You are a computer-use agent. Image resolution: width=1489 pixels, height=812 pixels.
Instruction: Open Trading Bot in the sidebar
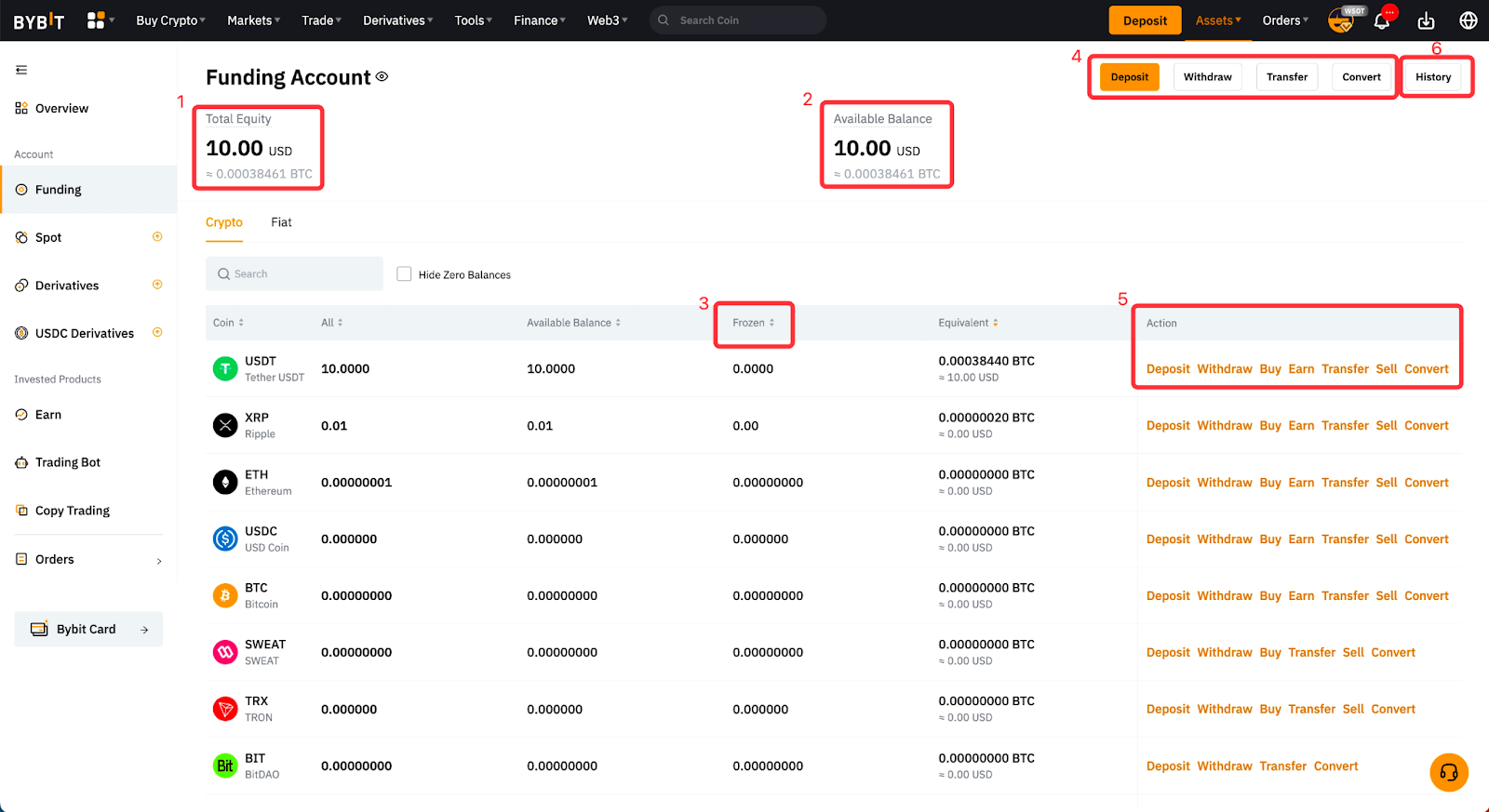tap(88, 462)
